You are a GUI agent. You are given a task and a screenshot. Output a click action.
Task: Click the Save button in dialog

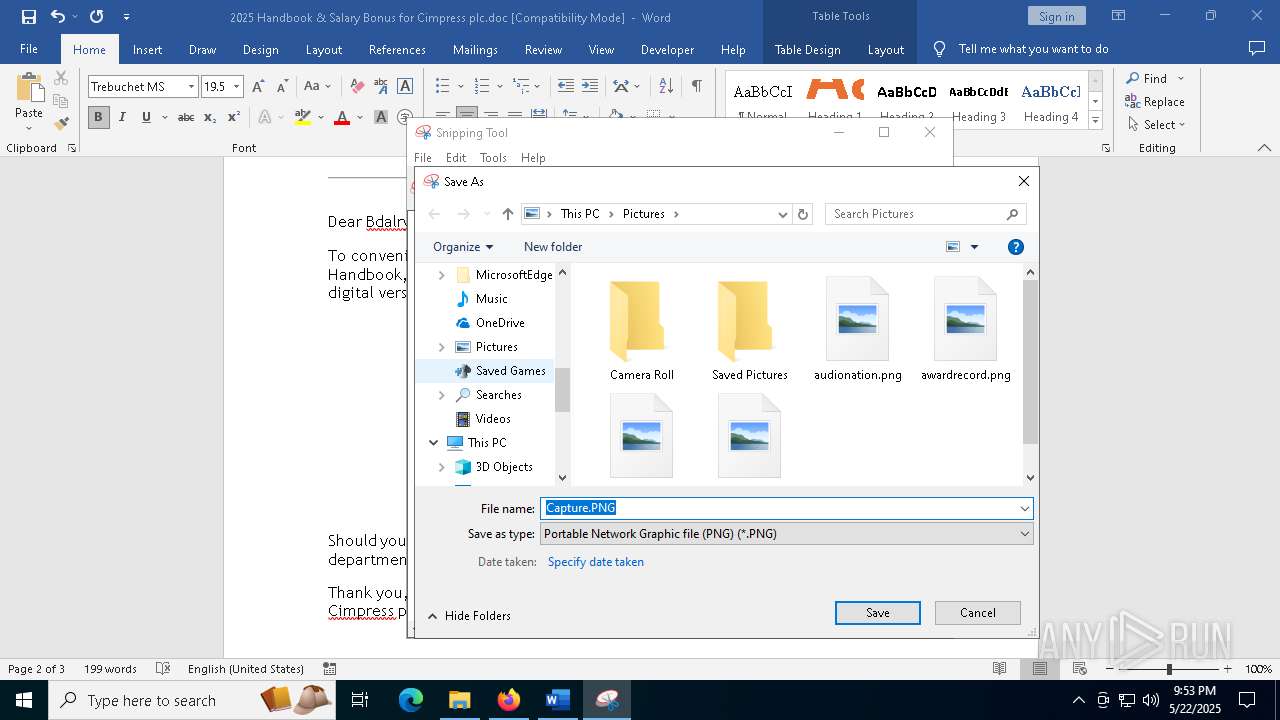(878, 613)
